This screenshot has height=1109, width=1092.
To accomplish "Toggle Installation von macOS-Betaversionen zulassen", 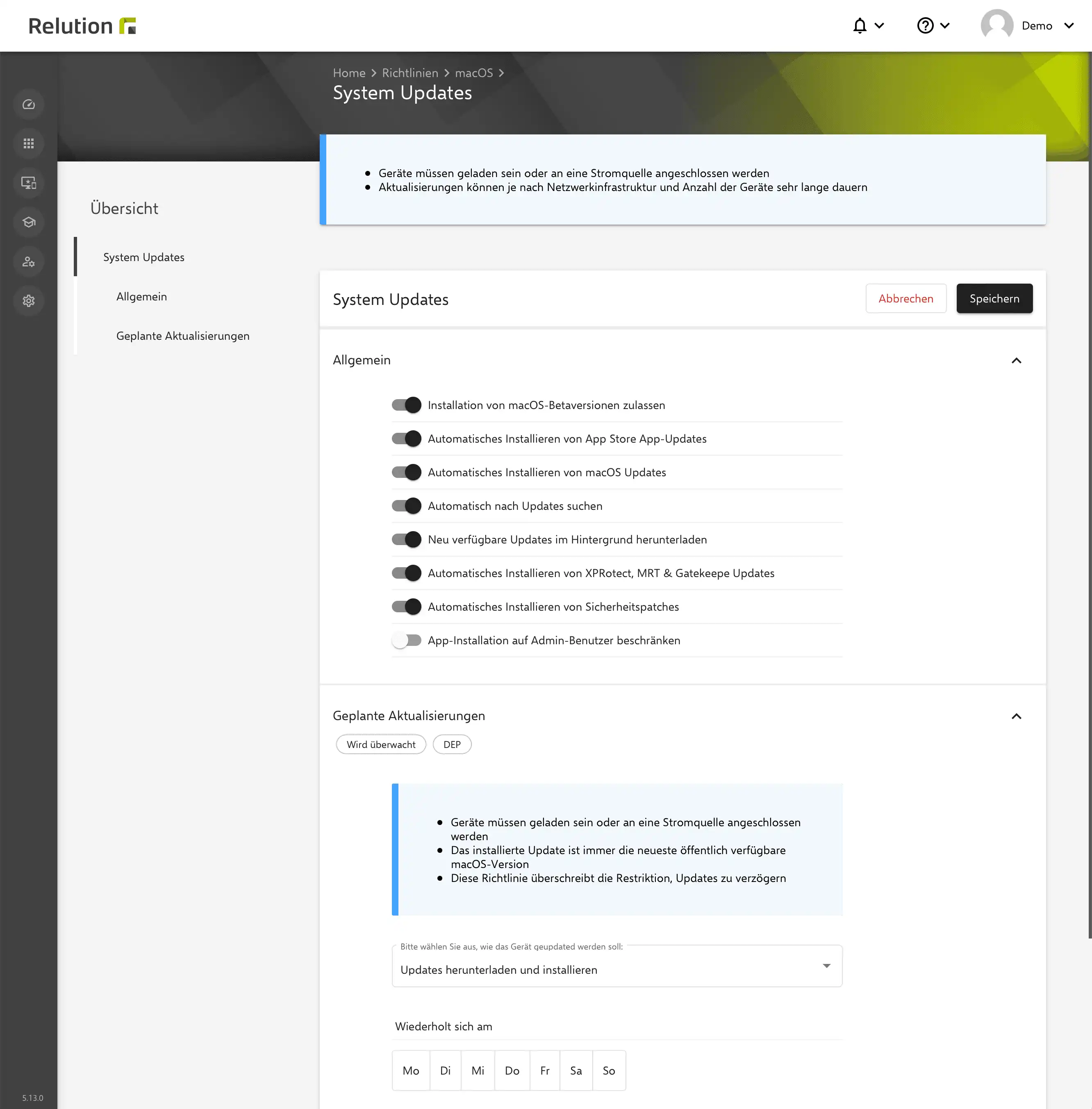I will pos(406,405).
